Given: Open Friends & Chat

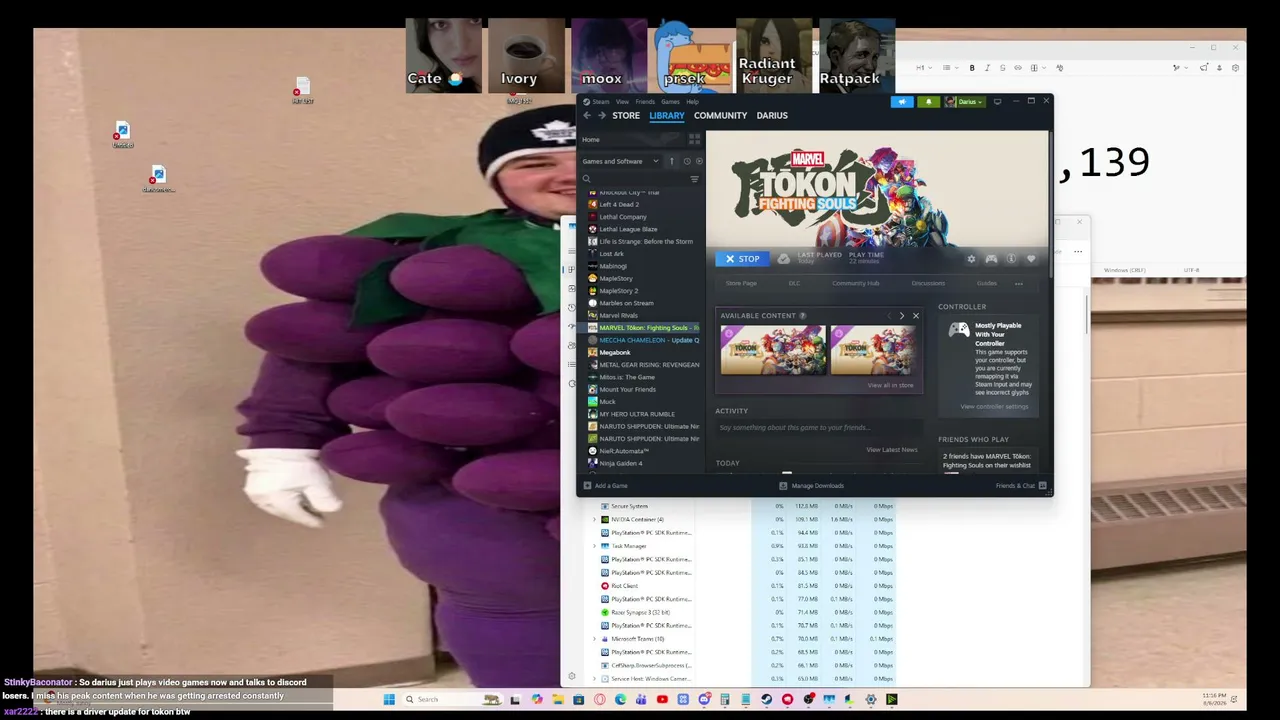Looking at the screenshot, I should pos(1021,486).
